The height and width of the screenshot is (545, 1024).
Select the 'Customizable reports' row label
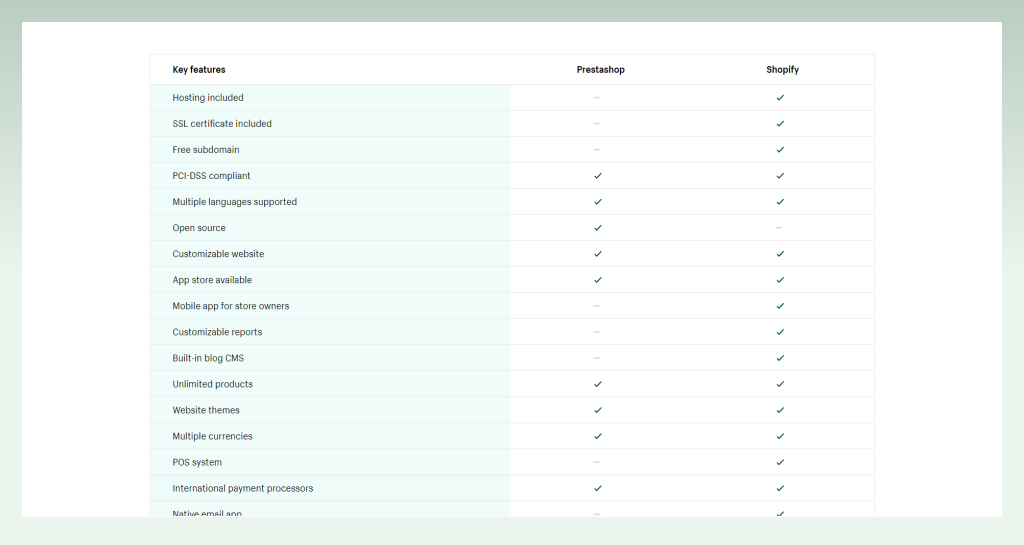pos(217,332)
